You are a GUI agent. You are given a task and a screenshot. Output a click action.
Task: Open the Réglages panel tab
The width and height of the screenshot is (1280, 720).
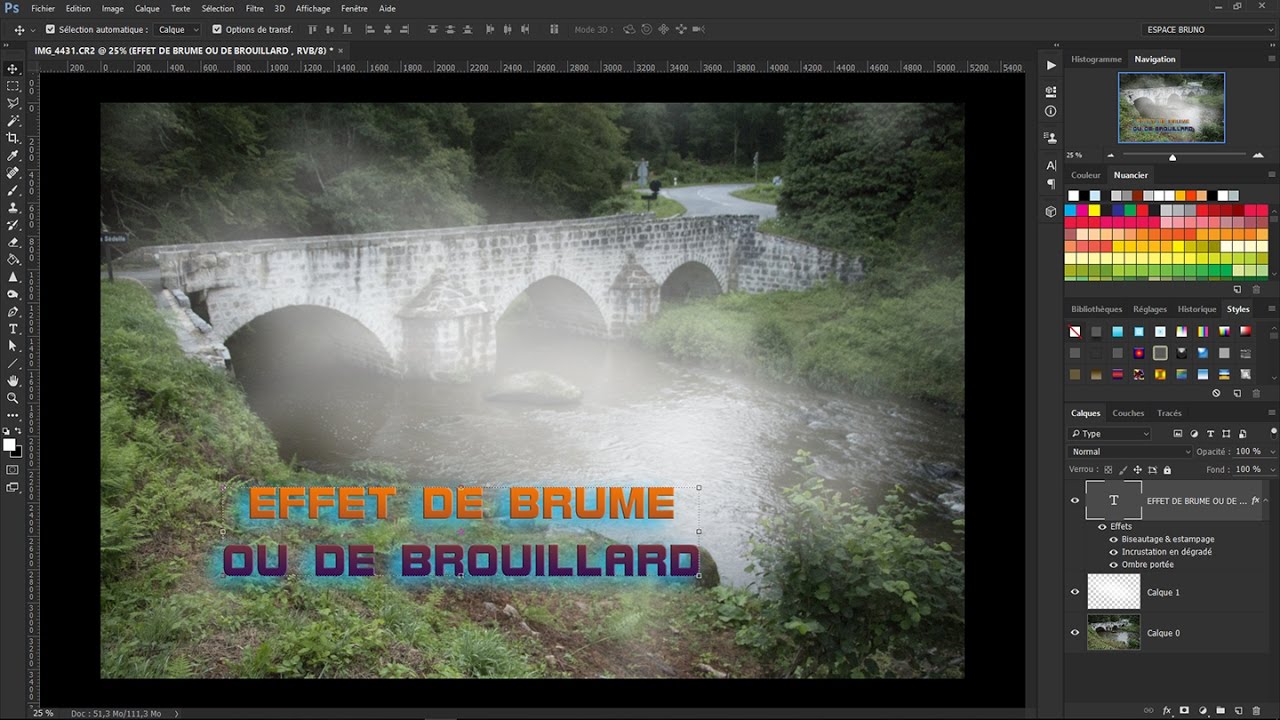pos(1149,309)
